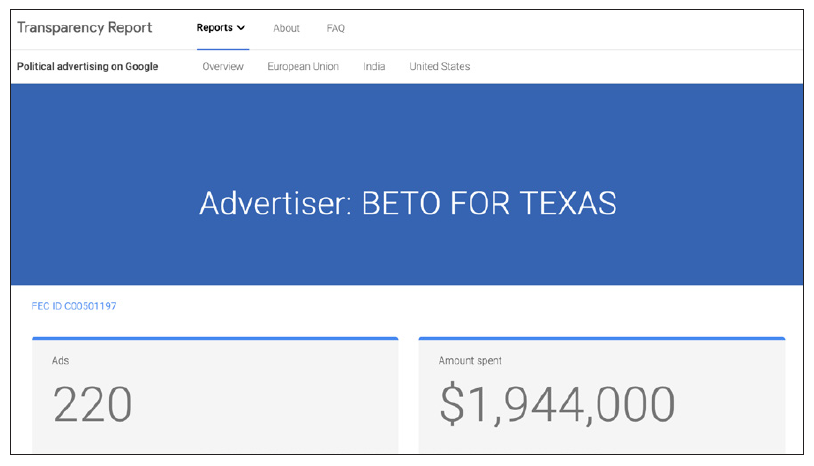Select the 220 ads count

pos(92,404)
